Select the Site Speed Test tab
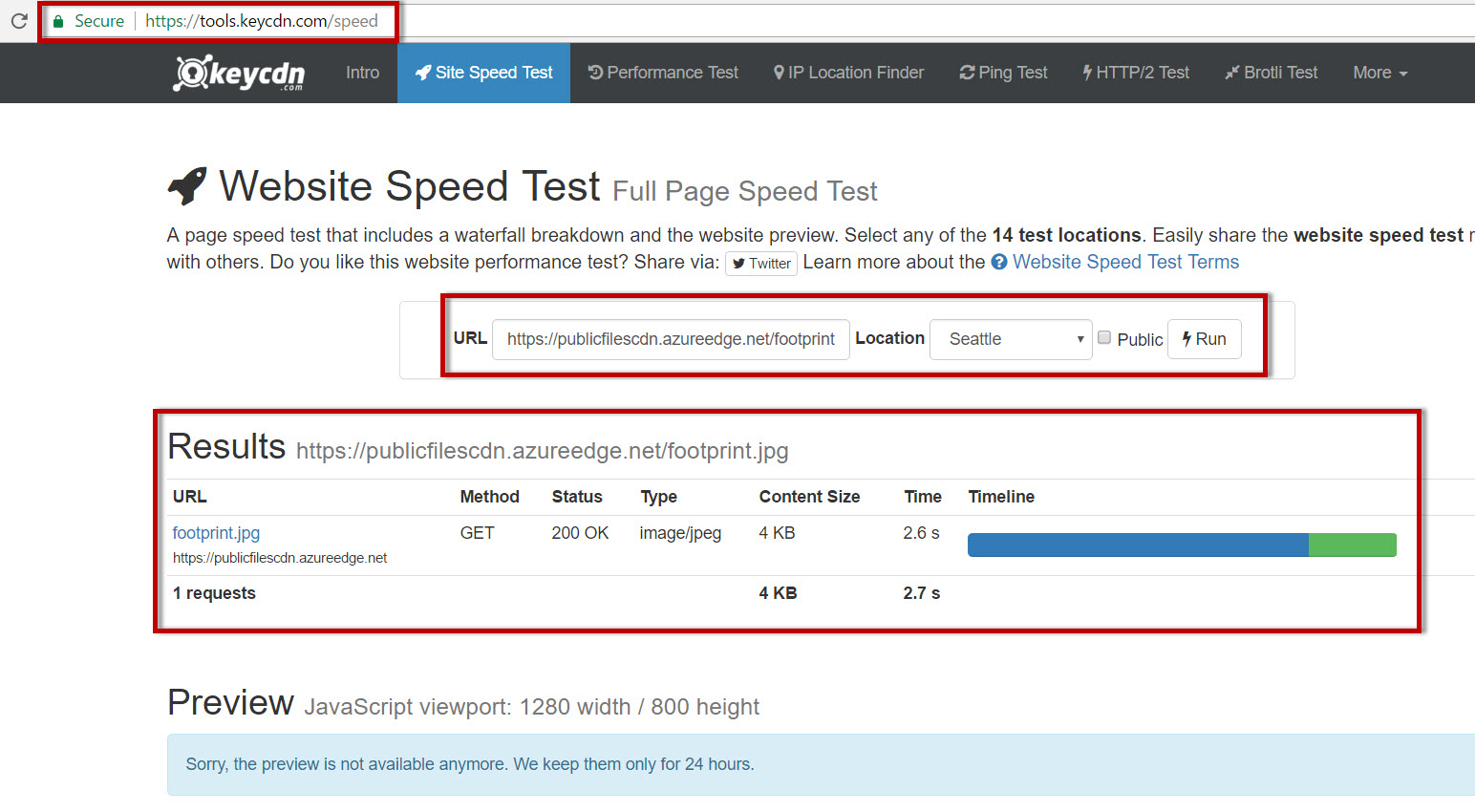This screenshot has height=812, width=1475. click(483, 73)
